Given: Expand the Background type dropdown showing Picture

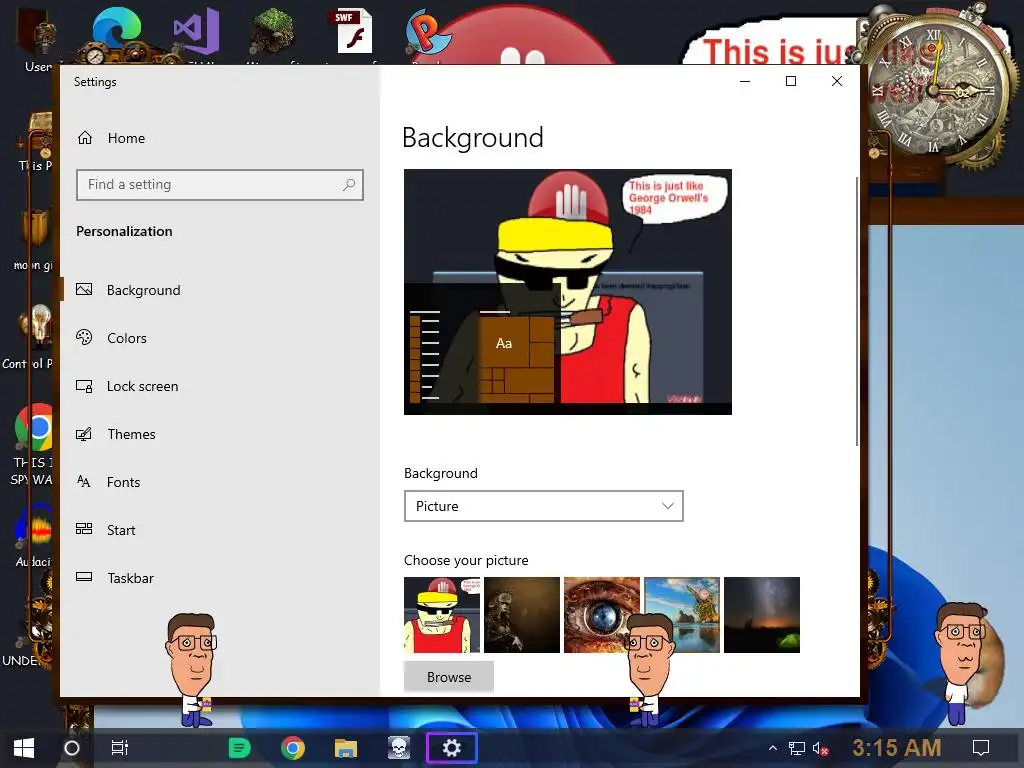Looking at the screenshot, I should 543,506.
